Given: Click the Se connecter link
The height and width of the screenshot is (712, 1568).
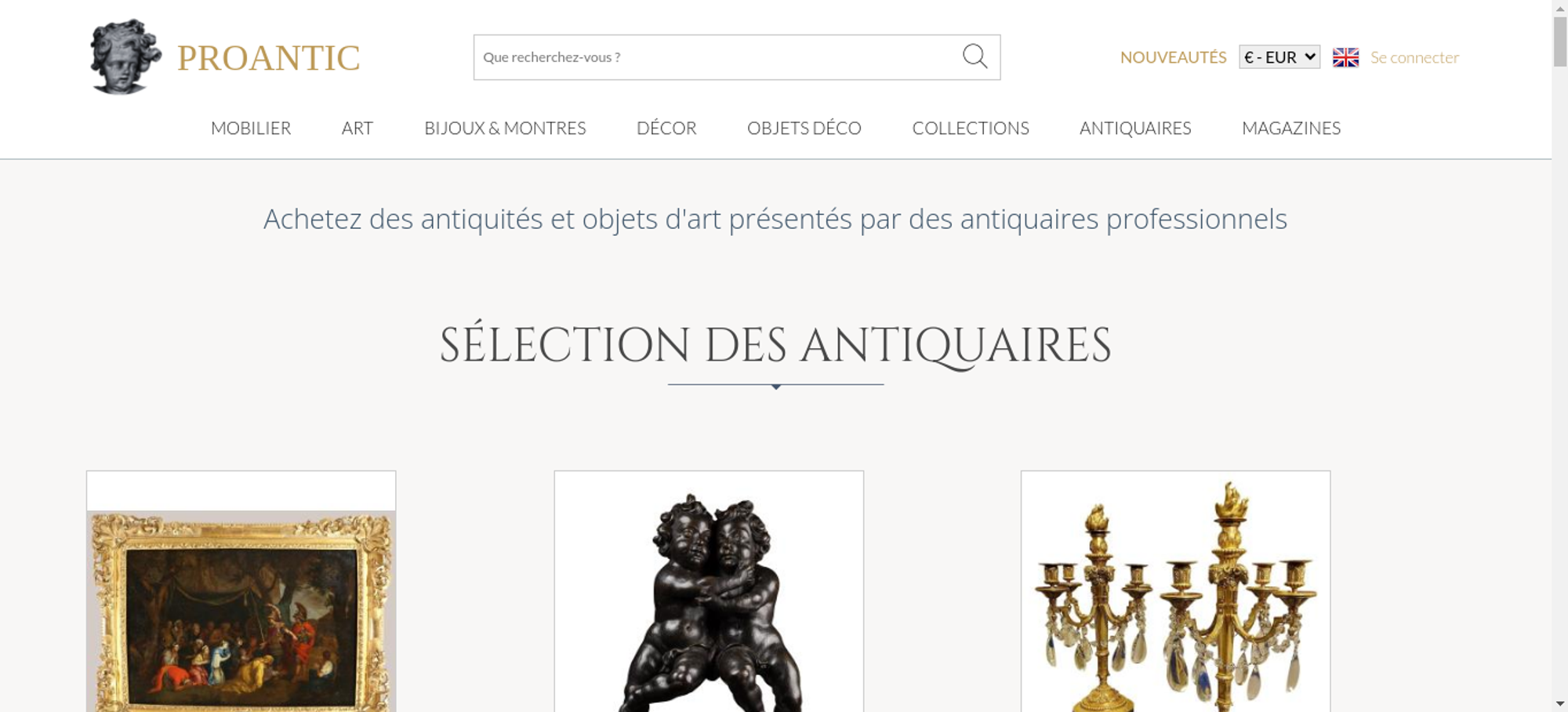Looking at the screenshot, I should [1414, 57].
